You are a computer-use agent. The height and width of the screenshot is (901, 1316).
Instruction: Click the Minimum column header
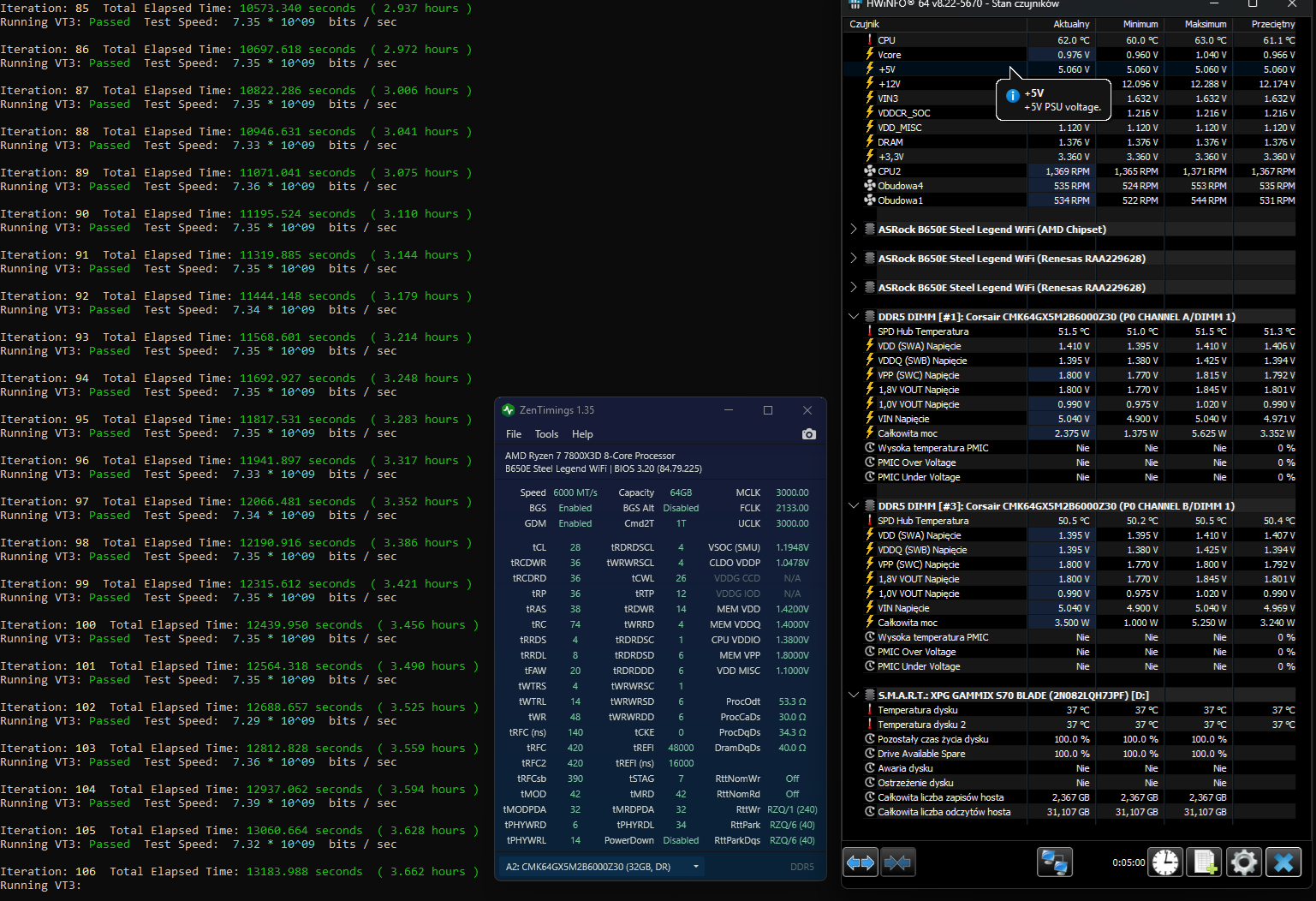click(1140, 24)
